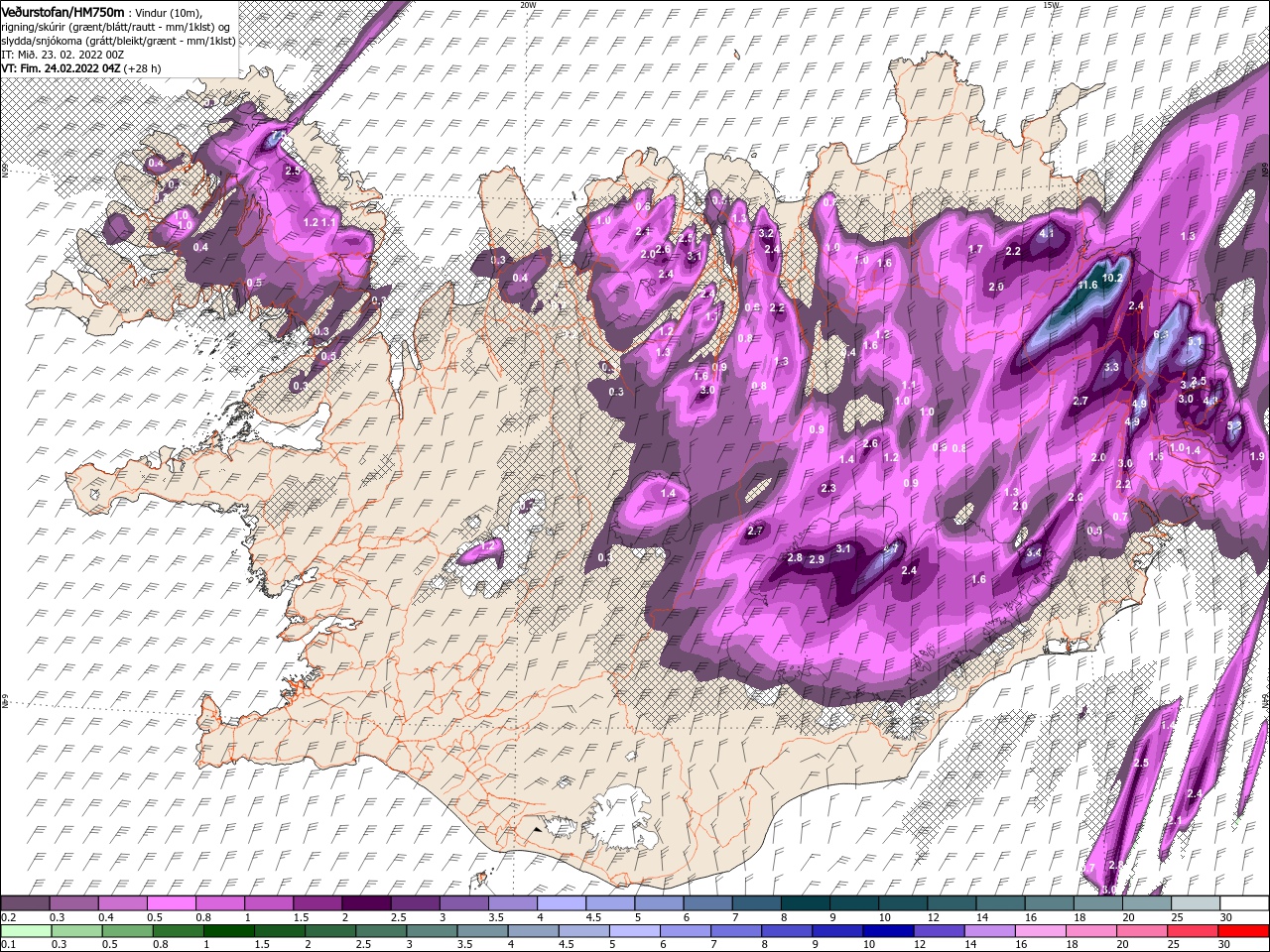Pick the pale green 0.1 rain scale swatch
Image resolution: width=1270 pixels, height=952 pixels.
(25, 930)
